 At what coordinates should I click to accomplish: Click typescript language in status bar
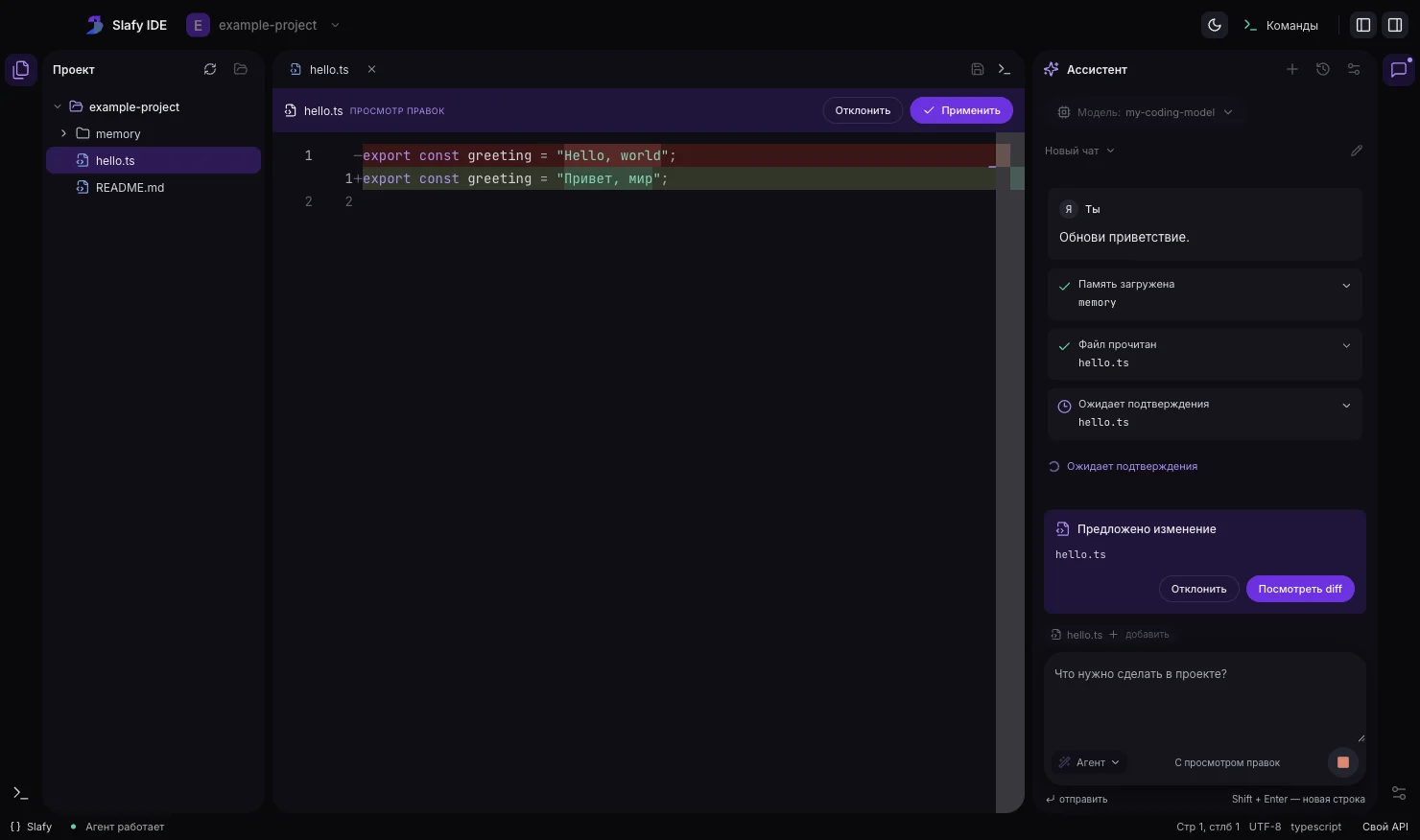(x=1315, y=827)
